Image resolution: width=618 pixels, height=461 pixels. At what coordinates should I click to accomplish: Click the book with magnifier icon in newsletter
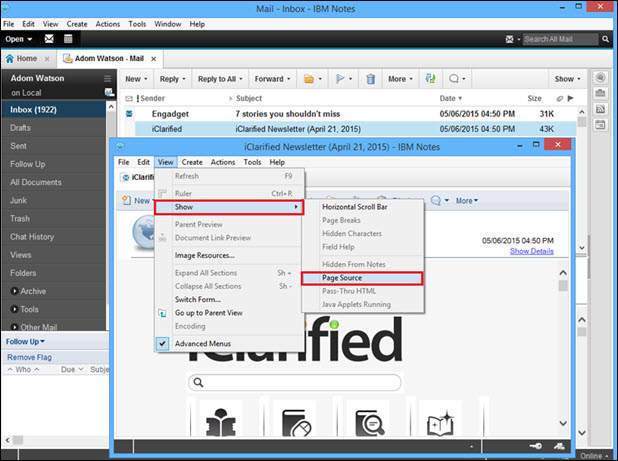[369, 423]
